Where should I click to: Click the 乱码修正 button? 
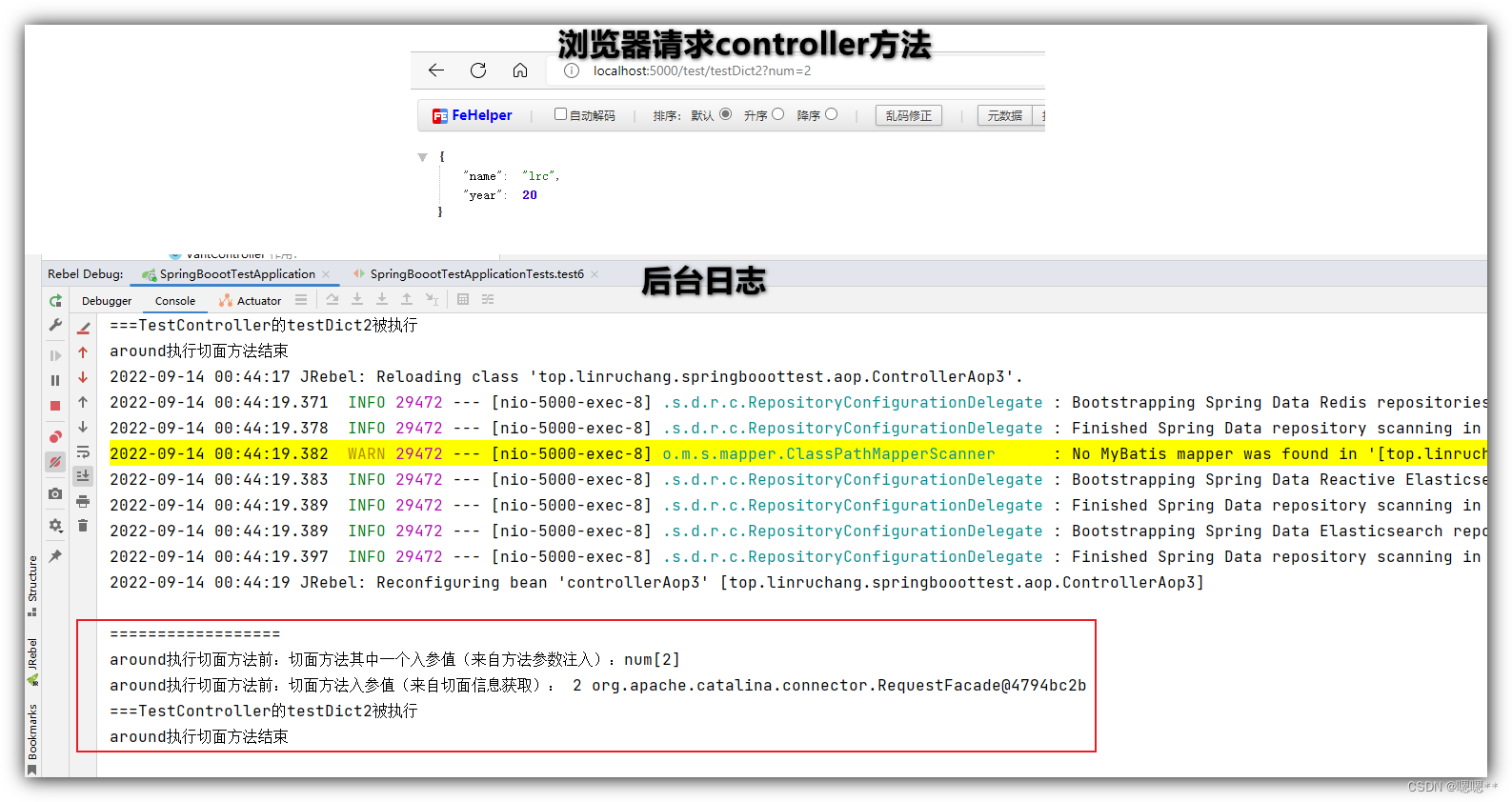(x=909, y=115)
